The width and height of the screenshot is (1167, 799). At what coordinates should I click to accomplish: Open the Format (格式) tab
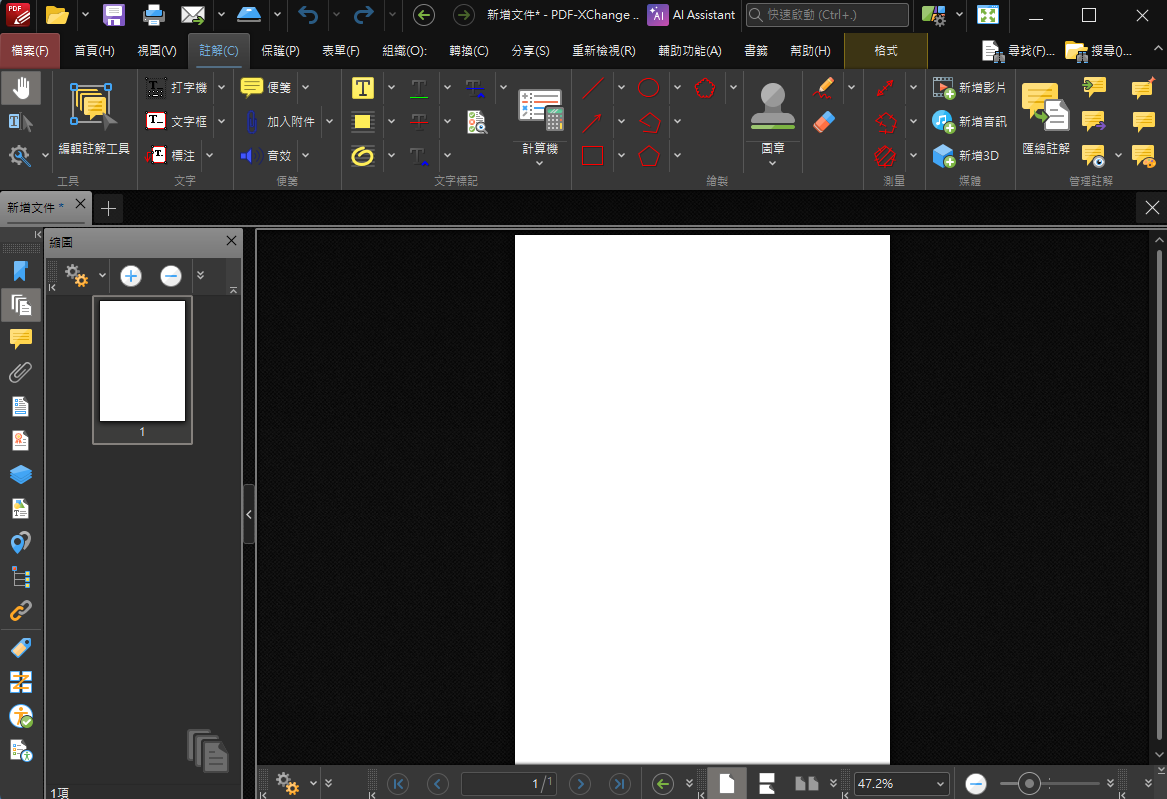click(x=886, y=51)
